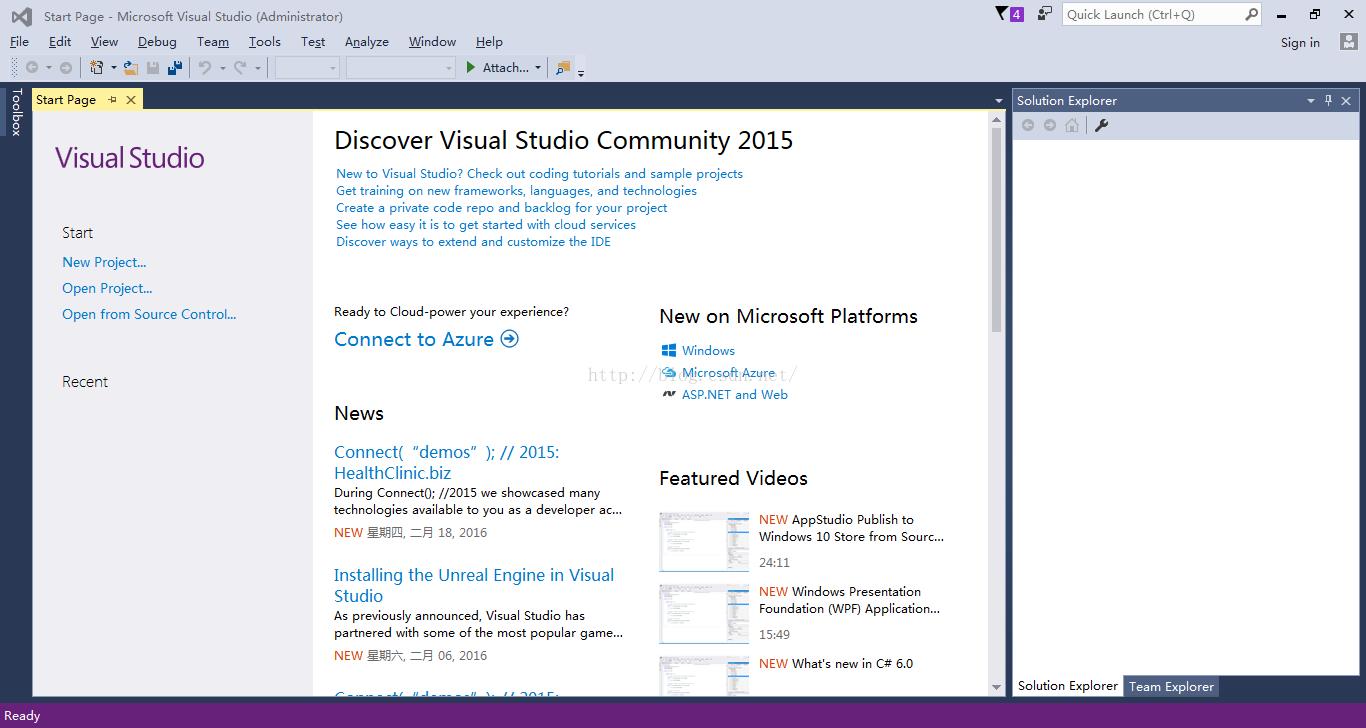Click the Quick Launch magnifier icon
Screen dimensions: 1366x728
tap(1251, 14)
